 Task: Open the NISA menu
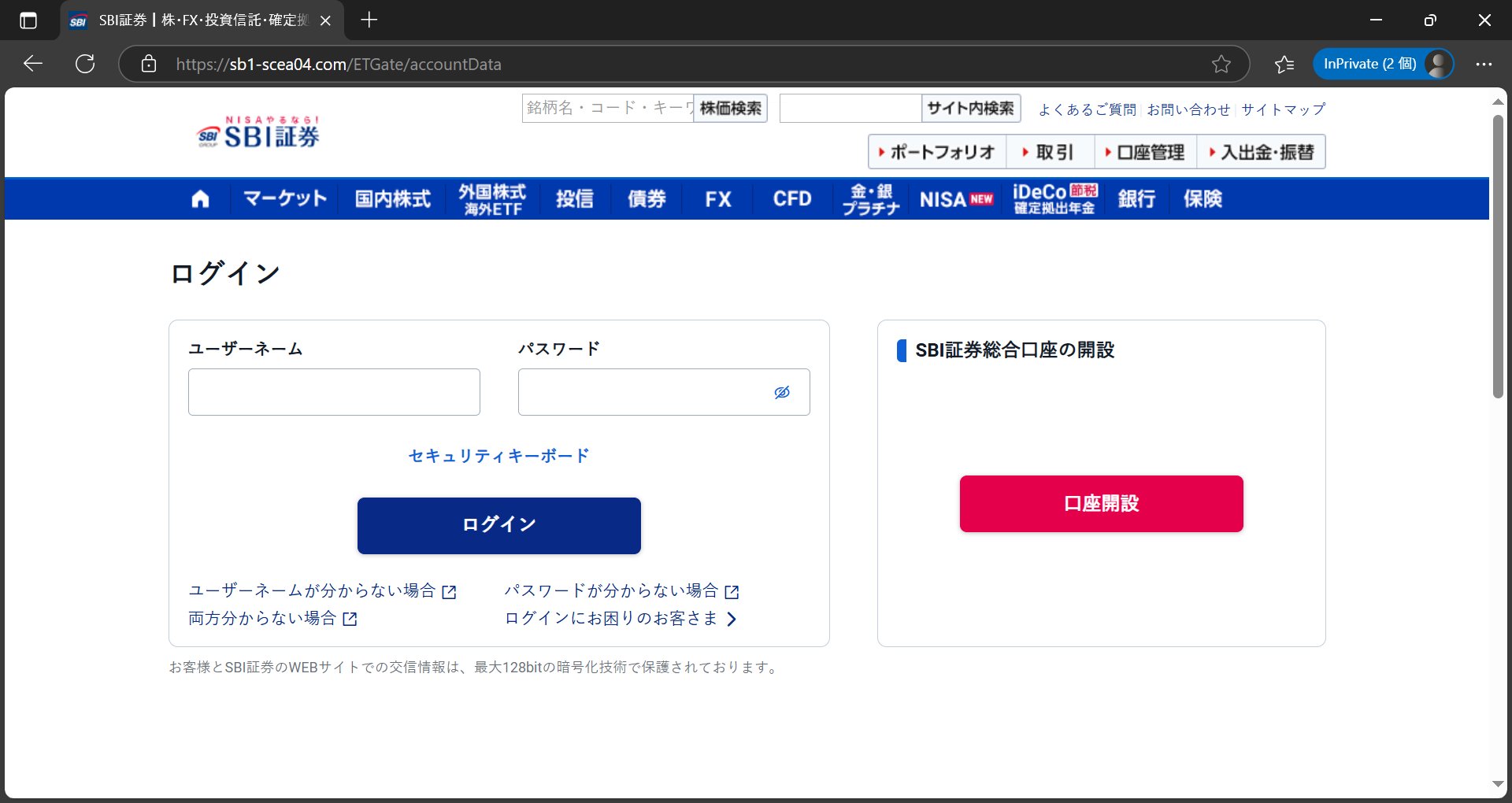pos(957,199)
